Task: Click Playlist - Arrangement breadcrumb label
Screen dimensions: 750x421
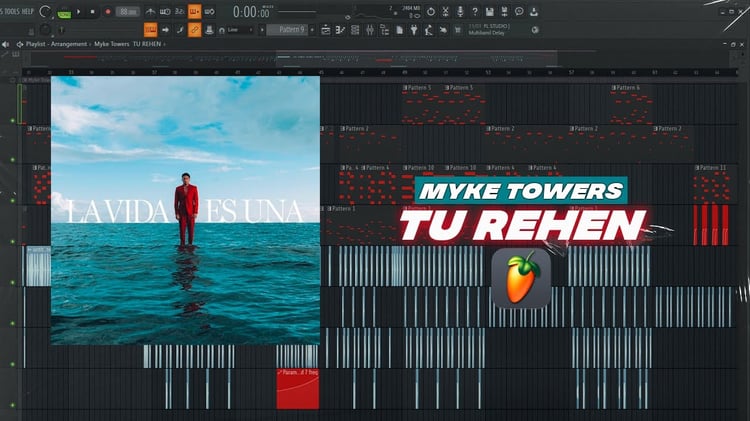Action: (56, 44)
